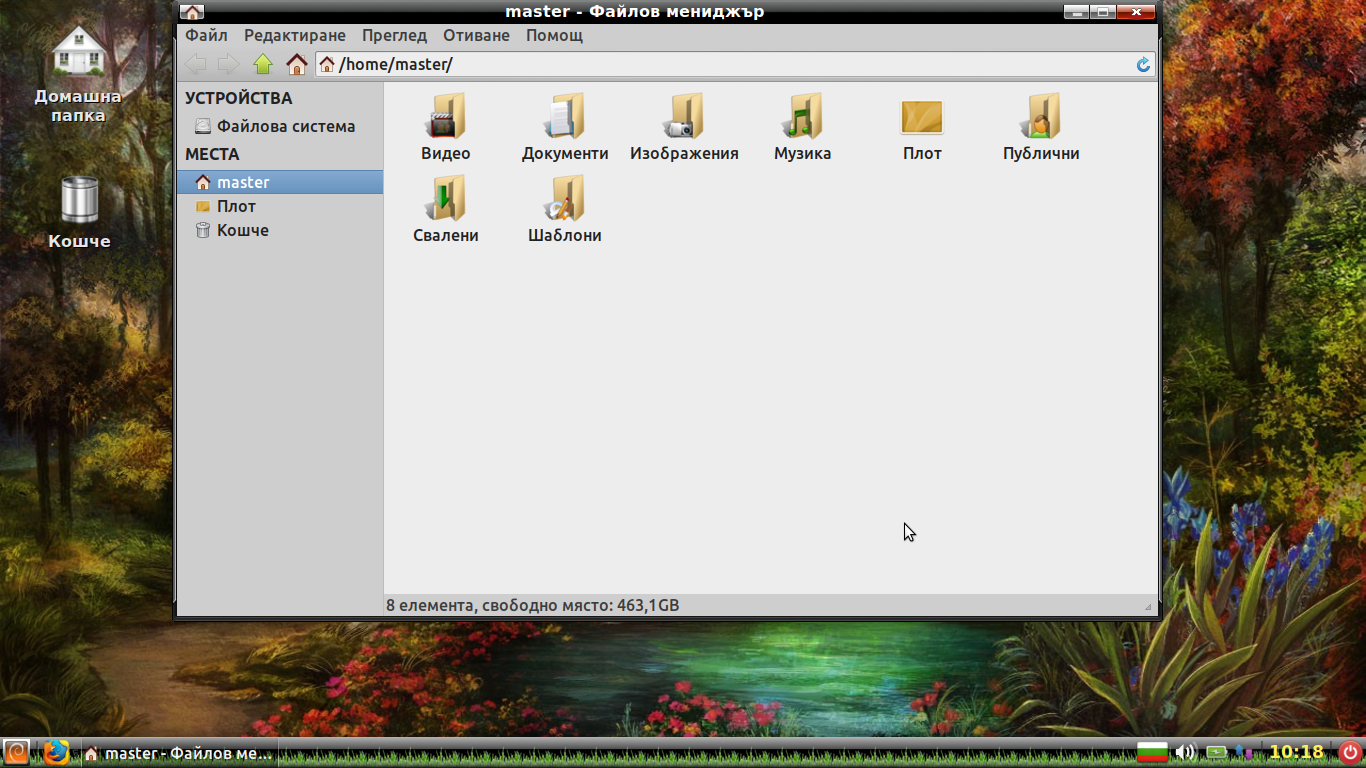Open the Шаблони folder
The width and height of the screenshot is (1366, 768).
tap(565, 209)
